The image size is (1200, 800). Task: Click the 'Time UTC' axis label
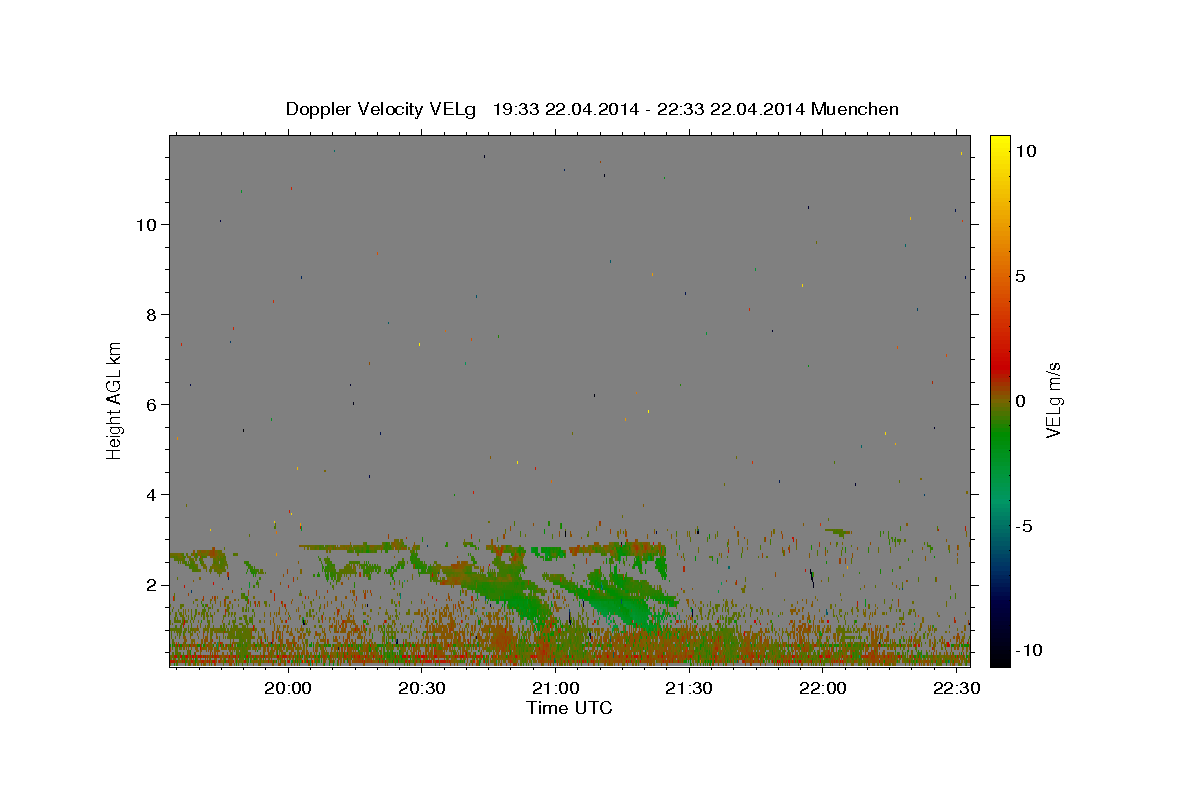click(569, 708)
